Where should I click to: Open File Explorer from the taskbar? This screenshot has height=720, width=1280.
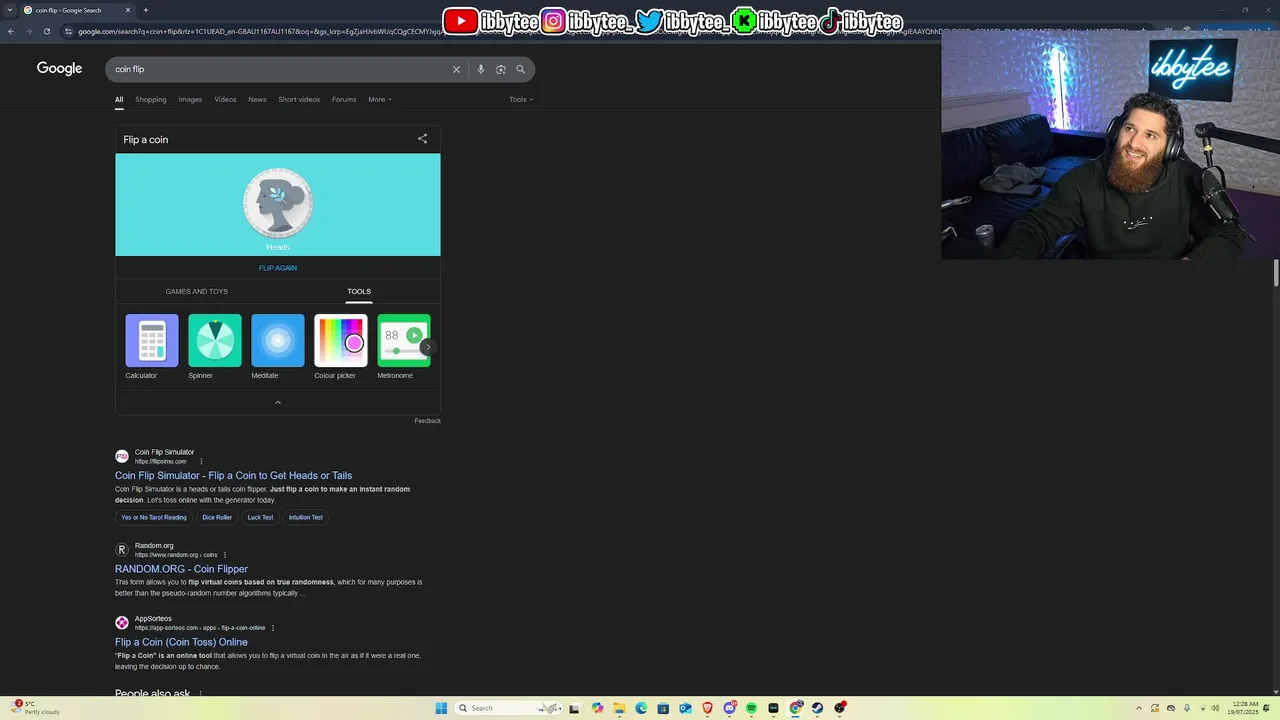619,708
